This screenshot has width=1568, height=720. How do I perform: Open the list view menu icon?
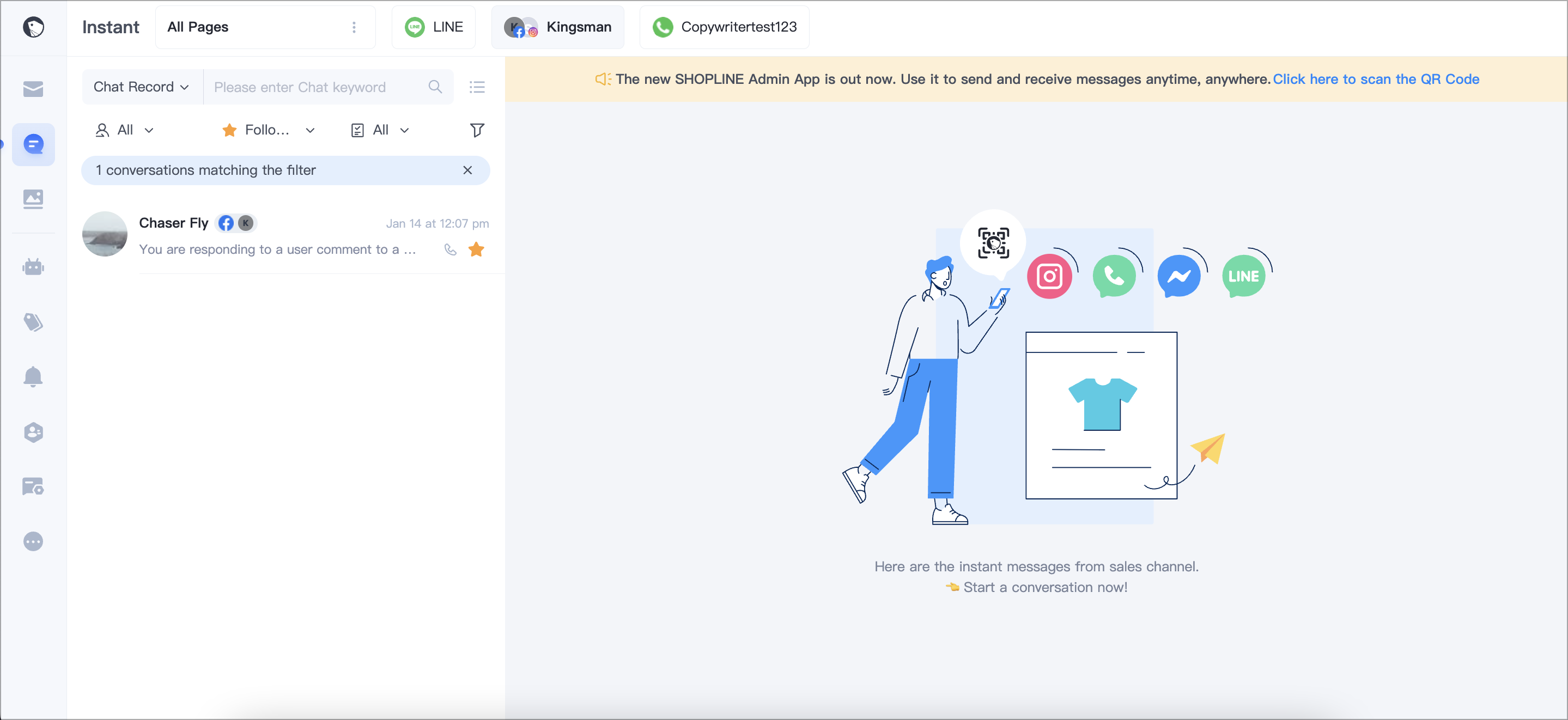(477, 87)
